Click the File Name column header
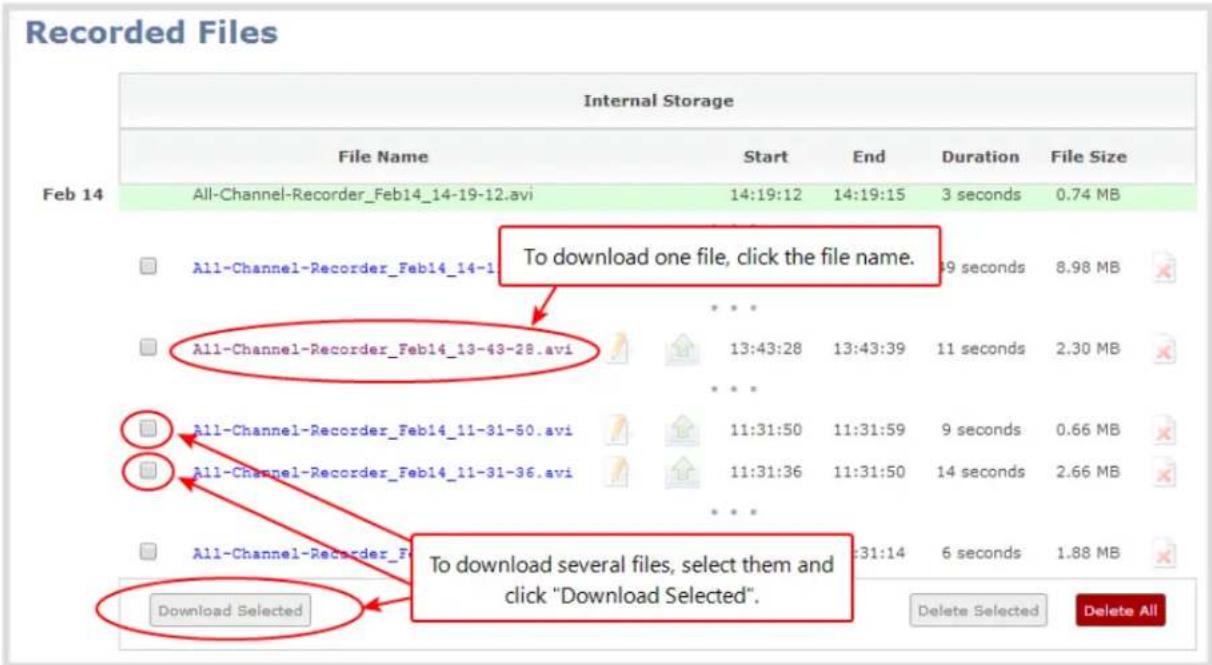 tap(382, 157)
